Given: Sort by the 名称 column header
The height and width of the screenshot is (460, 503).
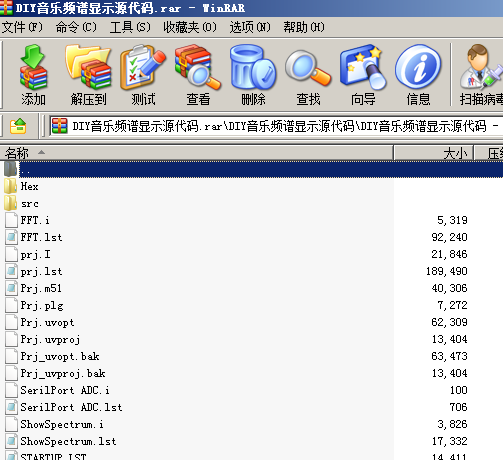Looking at the screenshot, I should click(x=197, y=153).
